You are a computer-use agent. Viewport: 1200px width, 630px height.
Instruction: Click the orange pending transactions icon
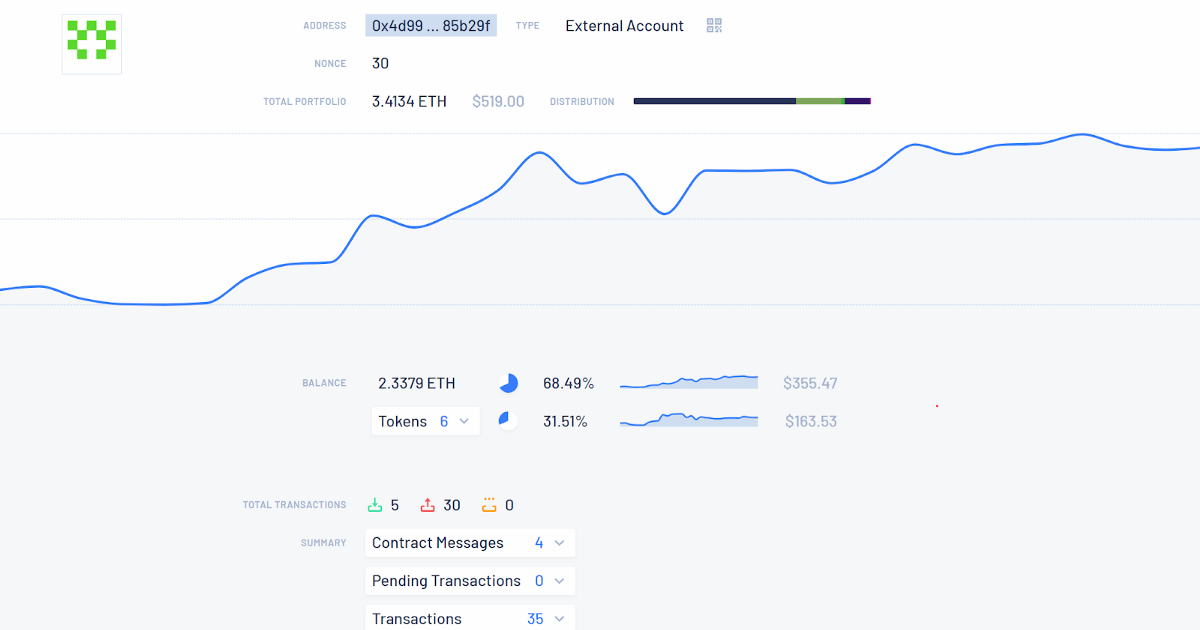point(489,505)
